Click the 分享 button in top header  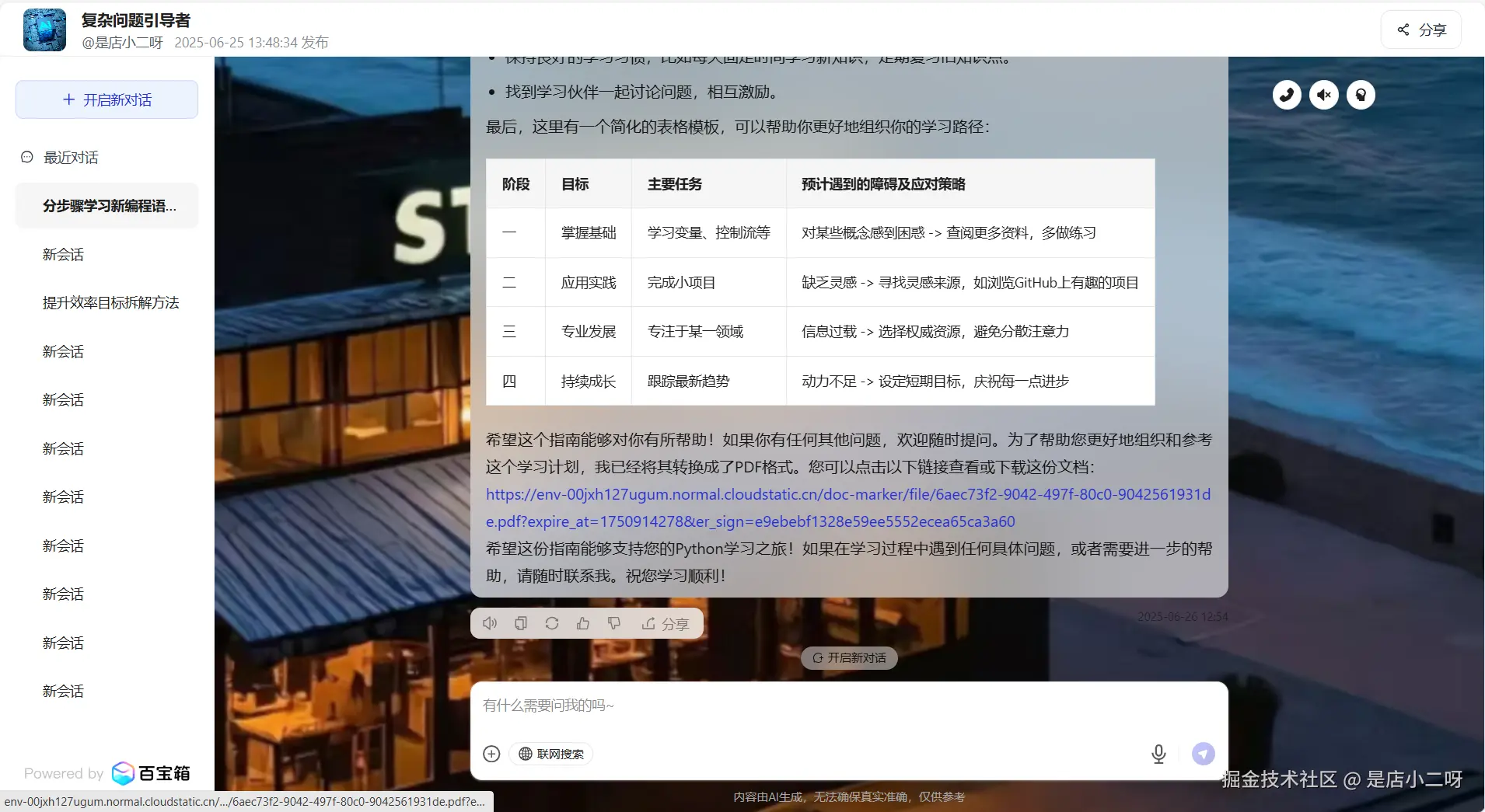[x=1421, y=30]
